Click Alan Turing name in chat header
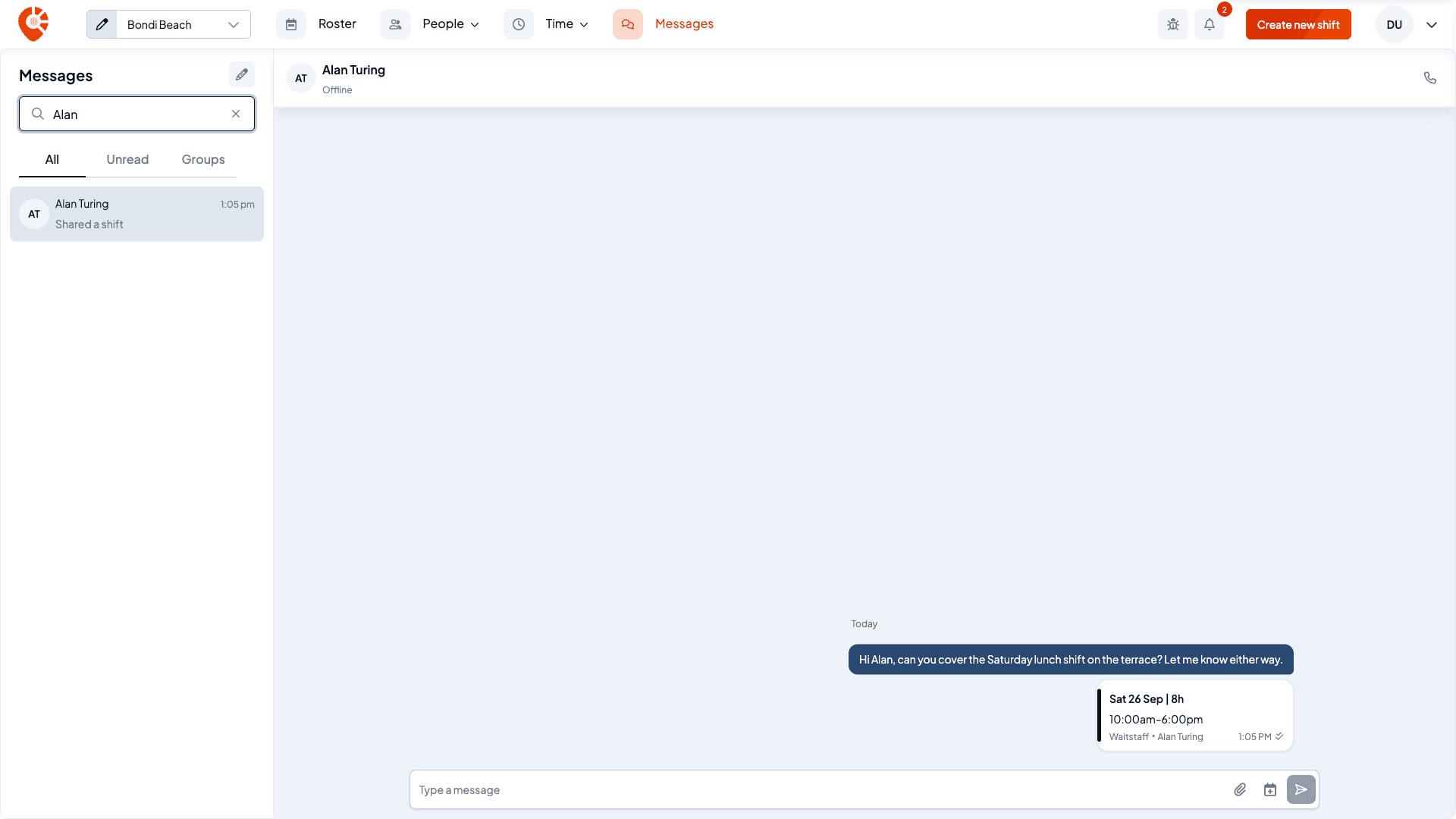 (x=353, y=70)
